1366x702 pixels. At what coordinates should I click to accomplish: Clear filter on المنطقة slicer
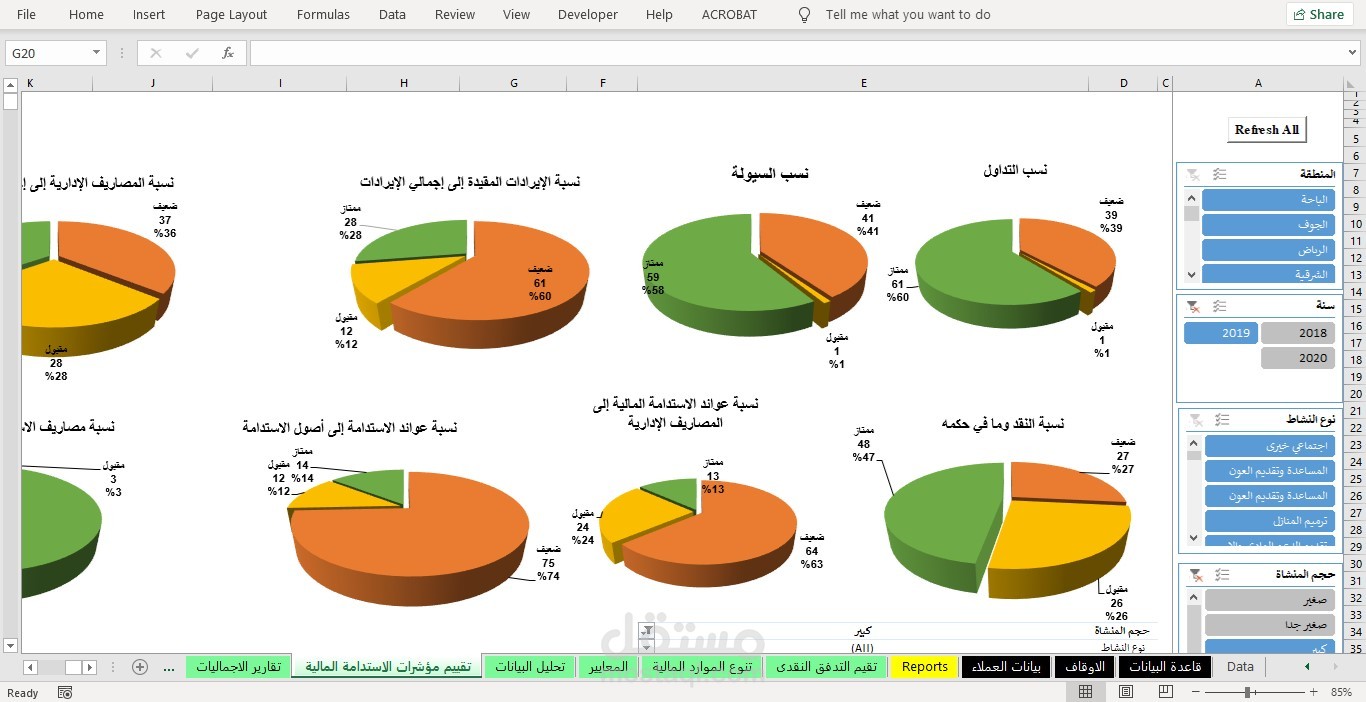tap(1193, 174)
